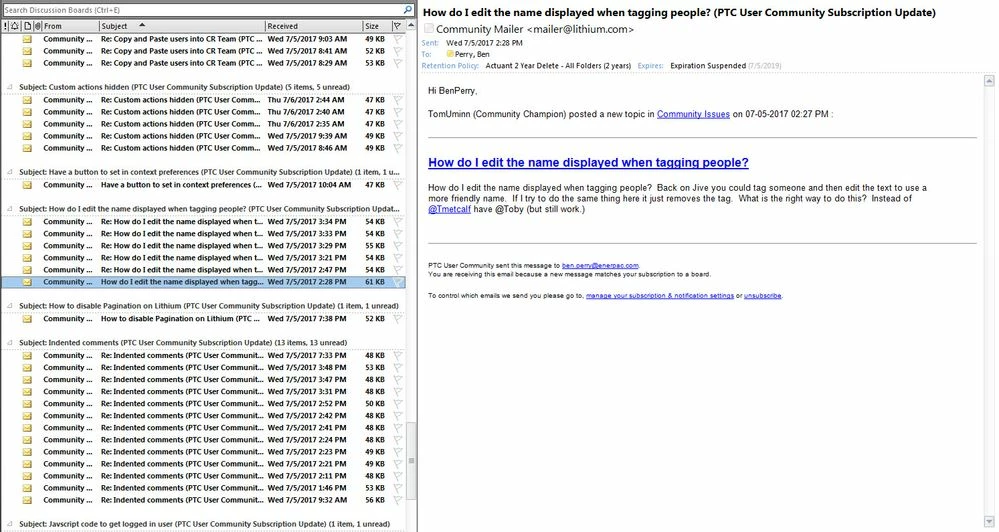Click envelope icon of the selected 2:28 PM message
999x532 pixels.
click(27, 282)
